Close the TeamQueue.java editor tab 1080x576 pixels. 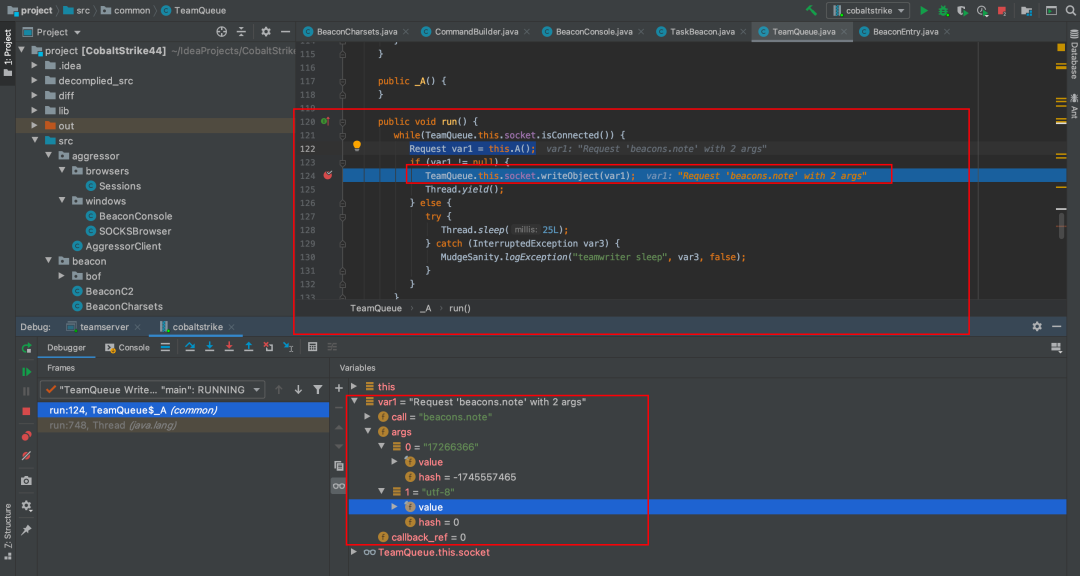[x=846, y=32]
